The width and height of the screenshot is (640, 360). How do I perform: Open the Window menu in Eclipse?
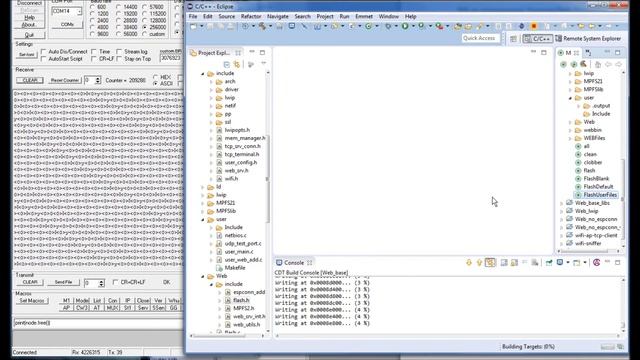[x=388, y=16]
